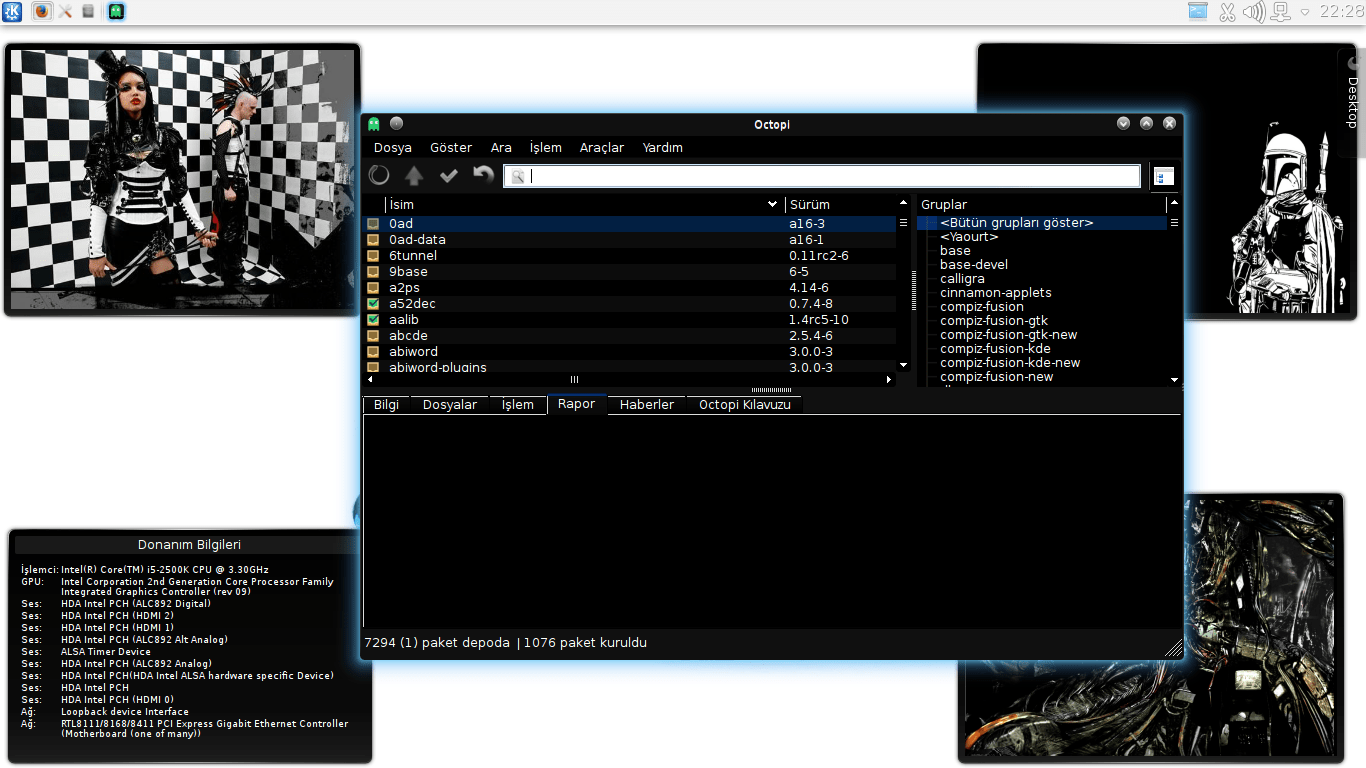Click the system upgrade arrow icon
Image resolution: width=1366 pixels, height=768 pixels.
click(414, 176)
